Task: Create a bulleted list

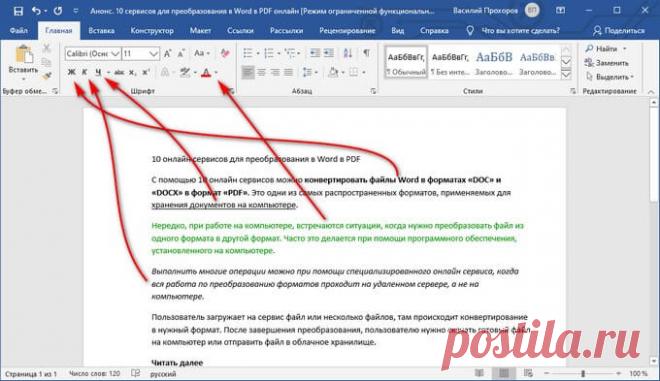Action: [248, 53]
